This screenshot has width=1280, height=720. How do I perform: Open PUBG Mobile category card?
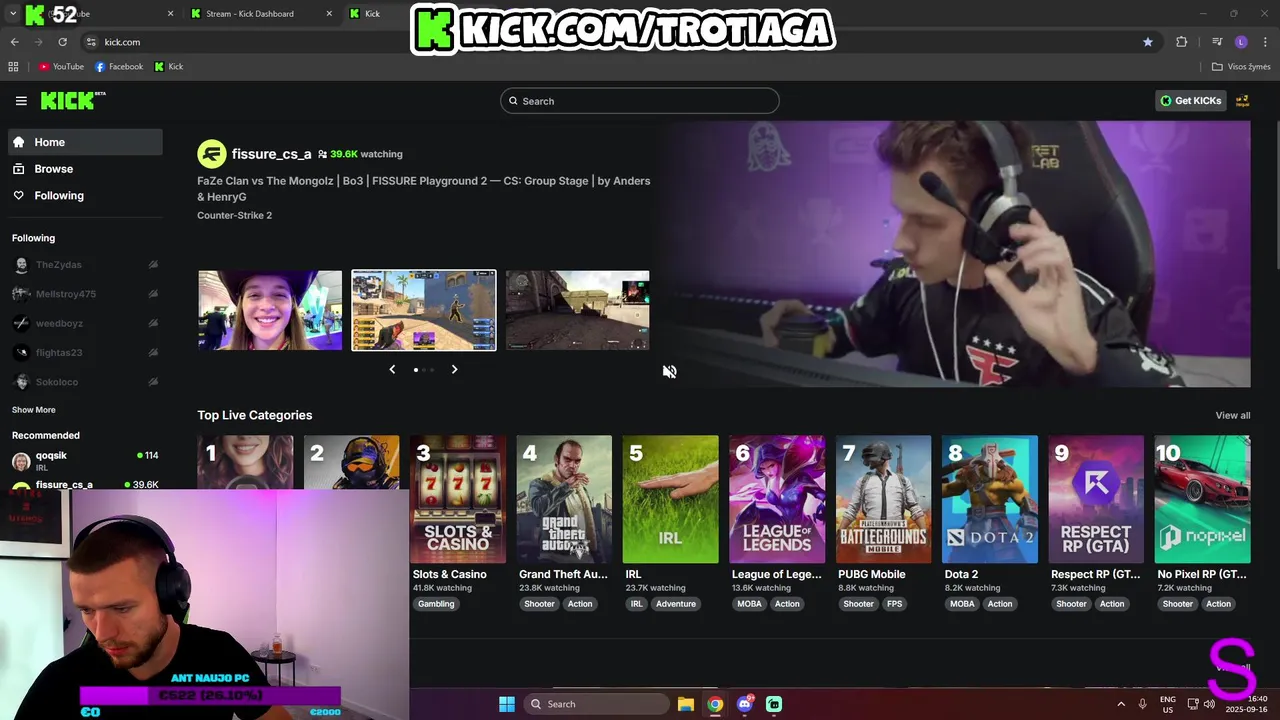tap(884, 499)
